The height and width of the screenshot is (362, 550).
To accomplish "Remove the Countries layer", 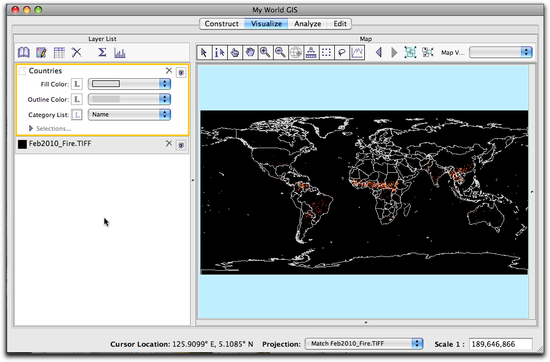I will (x=169, y=71).
